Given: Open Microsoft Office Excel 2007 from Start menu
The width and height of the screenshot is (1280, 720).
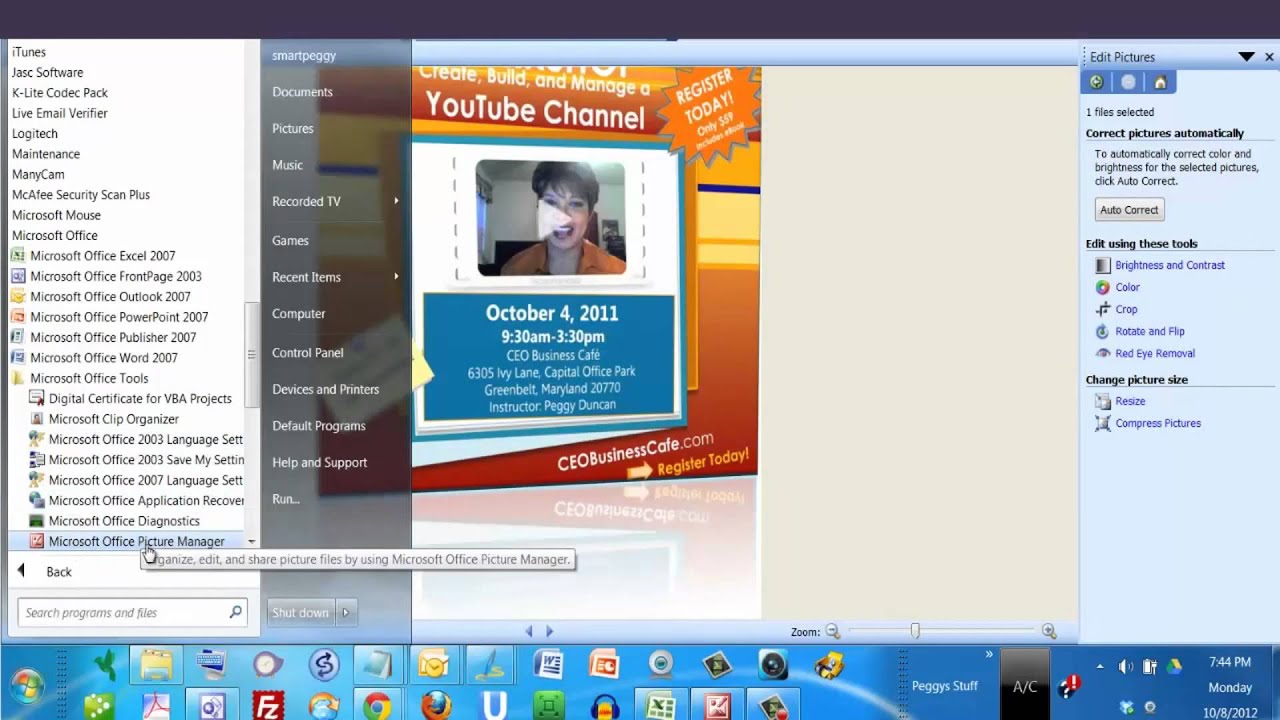Looking at the screenshot, I should [93, 256].
